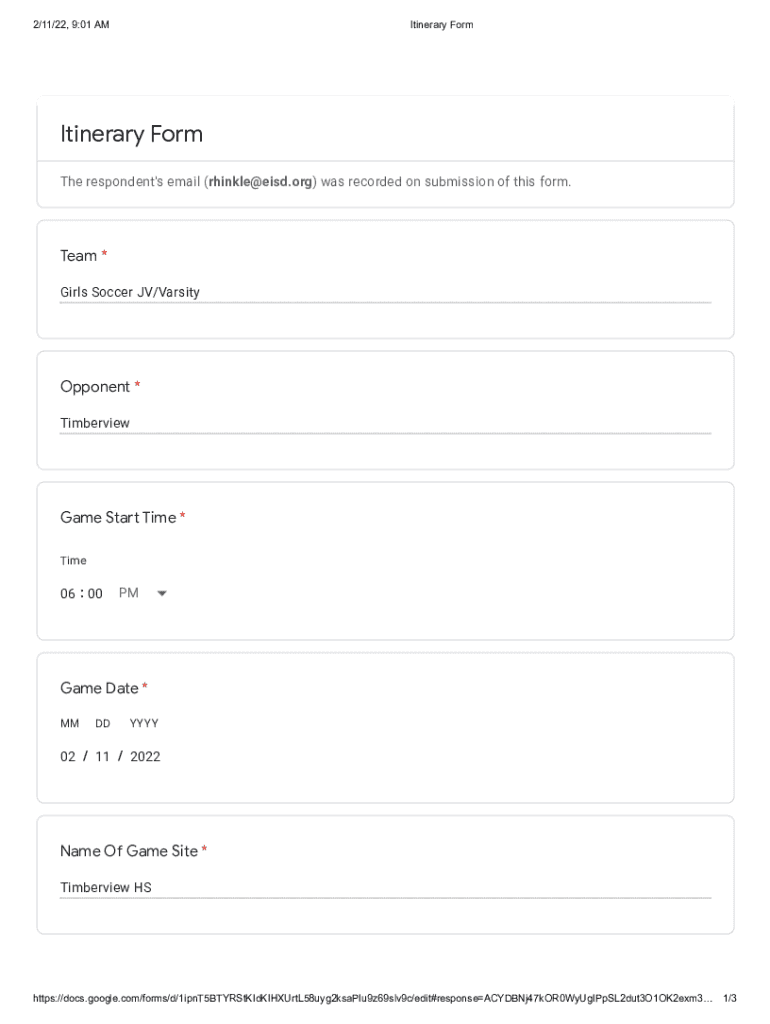Click the '1/3' page number indicator
770x1024 pixels.
[729, 998]
